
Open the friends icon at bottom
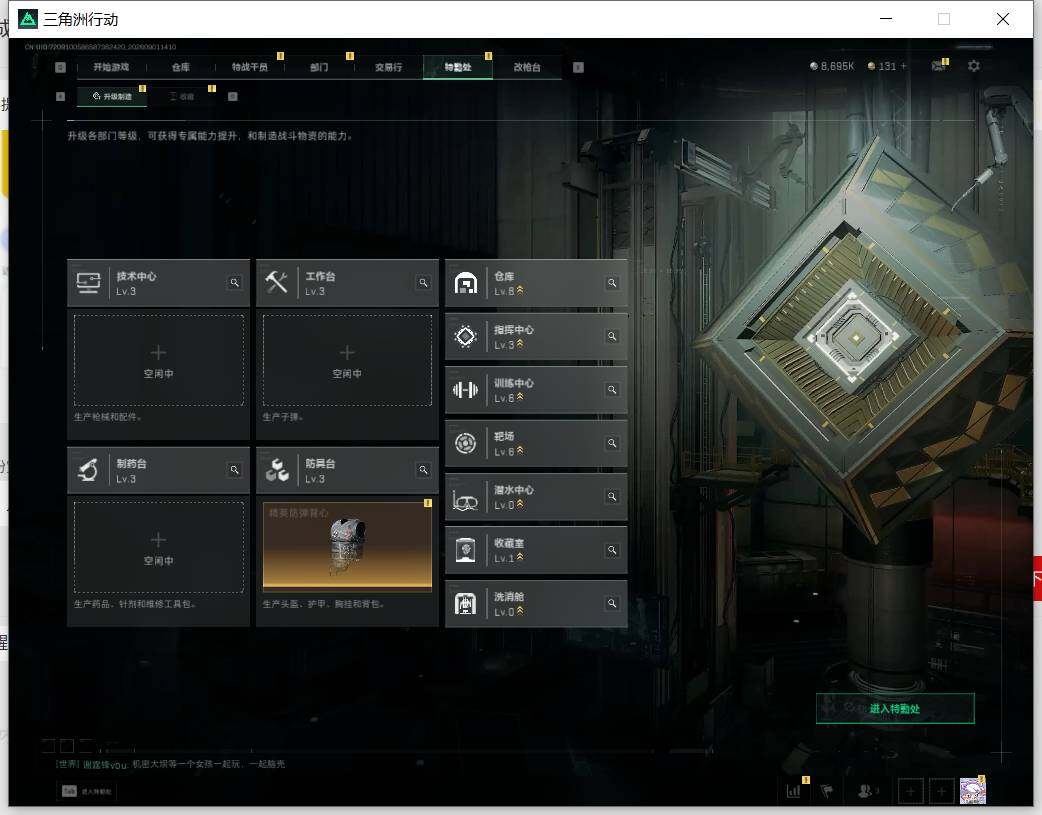click(x=866, y=791)
